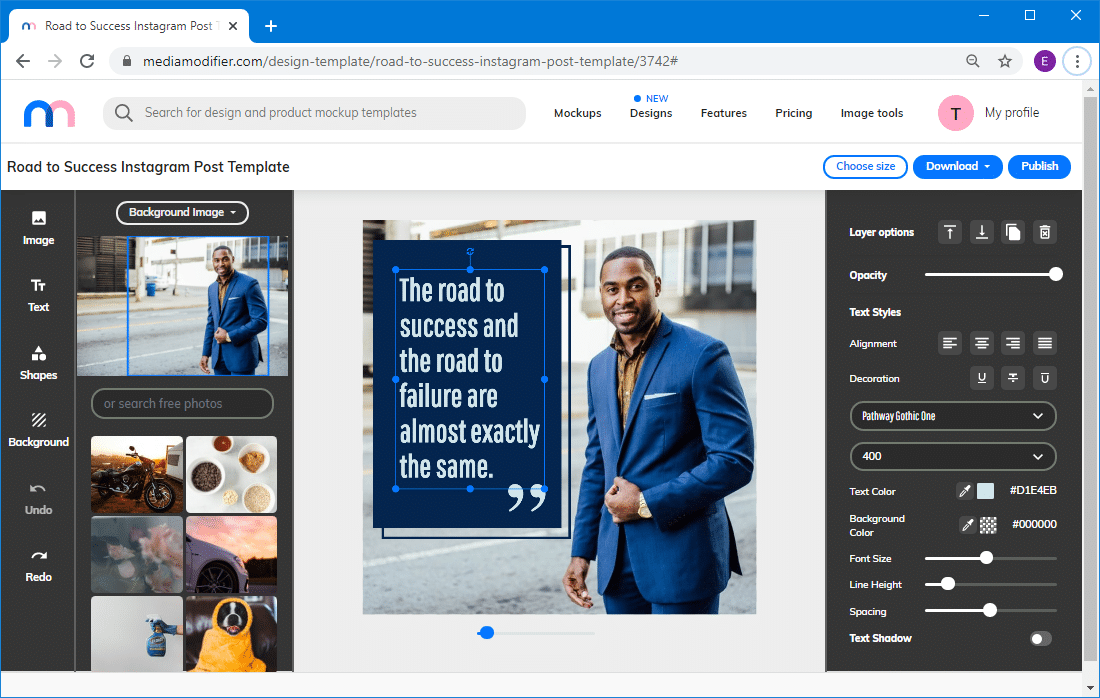Click the Choose size button
The image size is (1100, 698).
(x=865, y=166)
